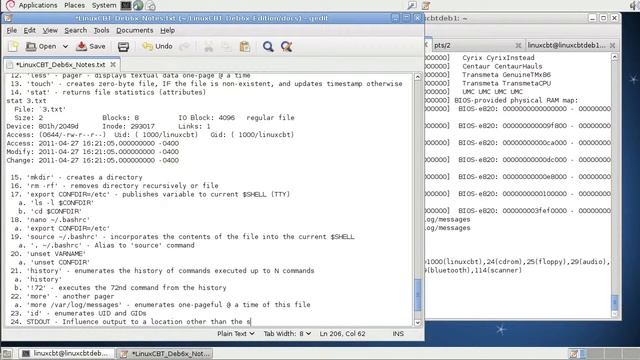Open the Tab Width dropdown

point(287,333)
